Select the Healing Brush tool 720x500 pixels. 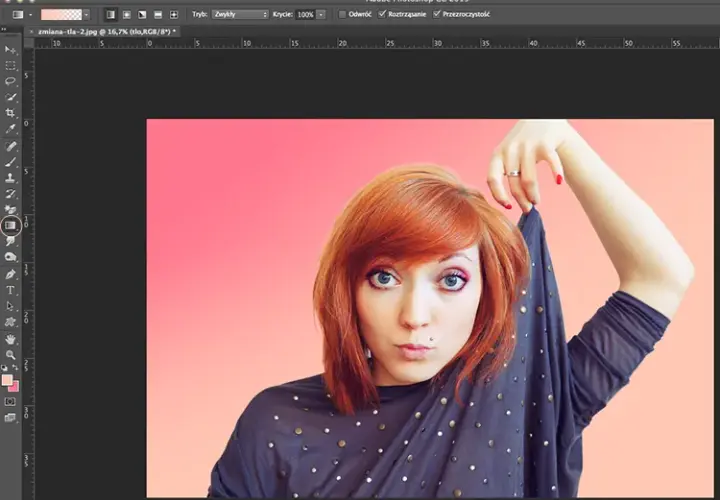[10, 146]
